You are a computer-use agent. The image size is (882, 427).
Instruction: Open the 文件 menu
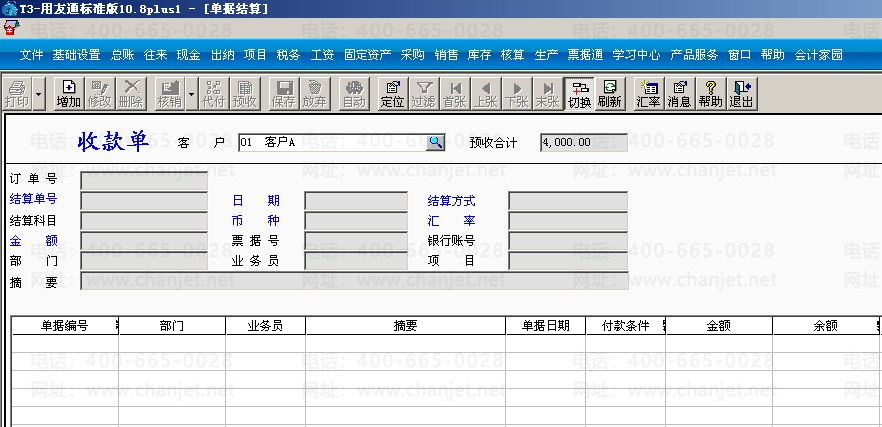(32, 55)
